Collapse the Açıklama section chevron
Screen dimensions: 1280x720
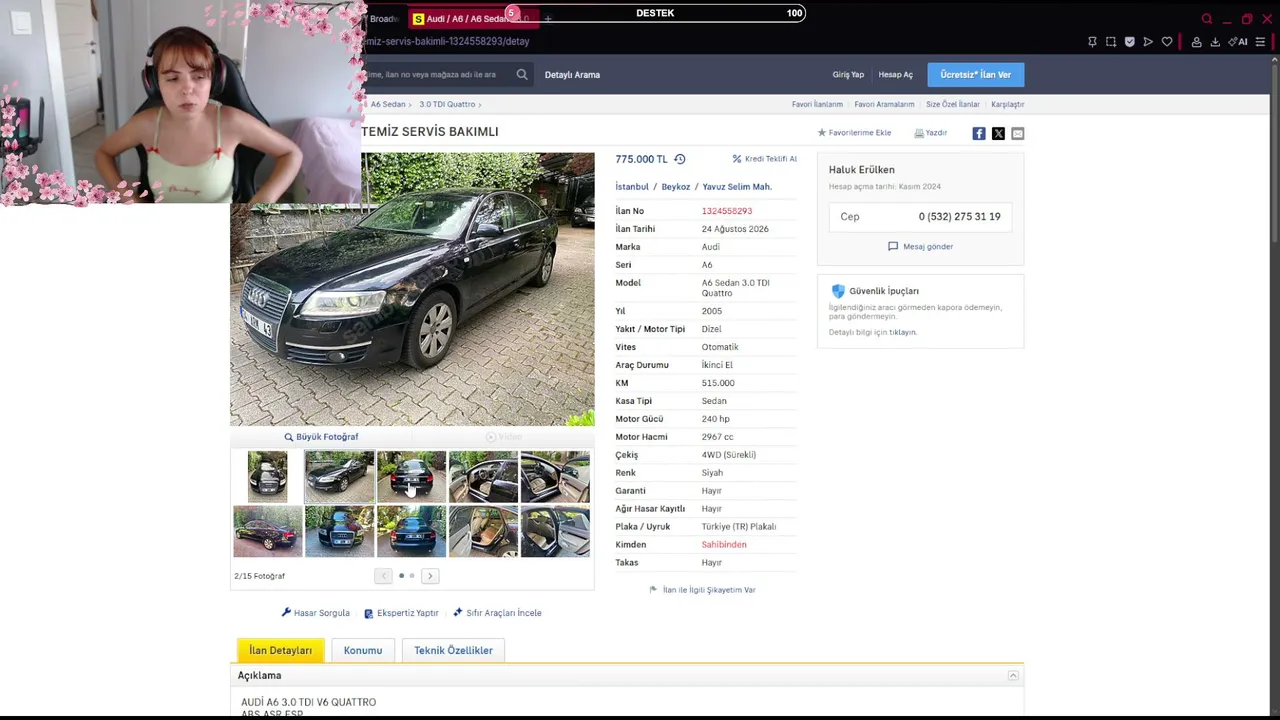point(1013,676)
